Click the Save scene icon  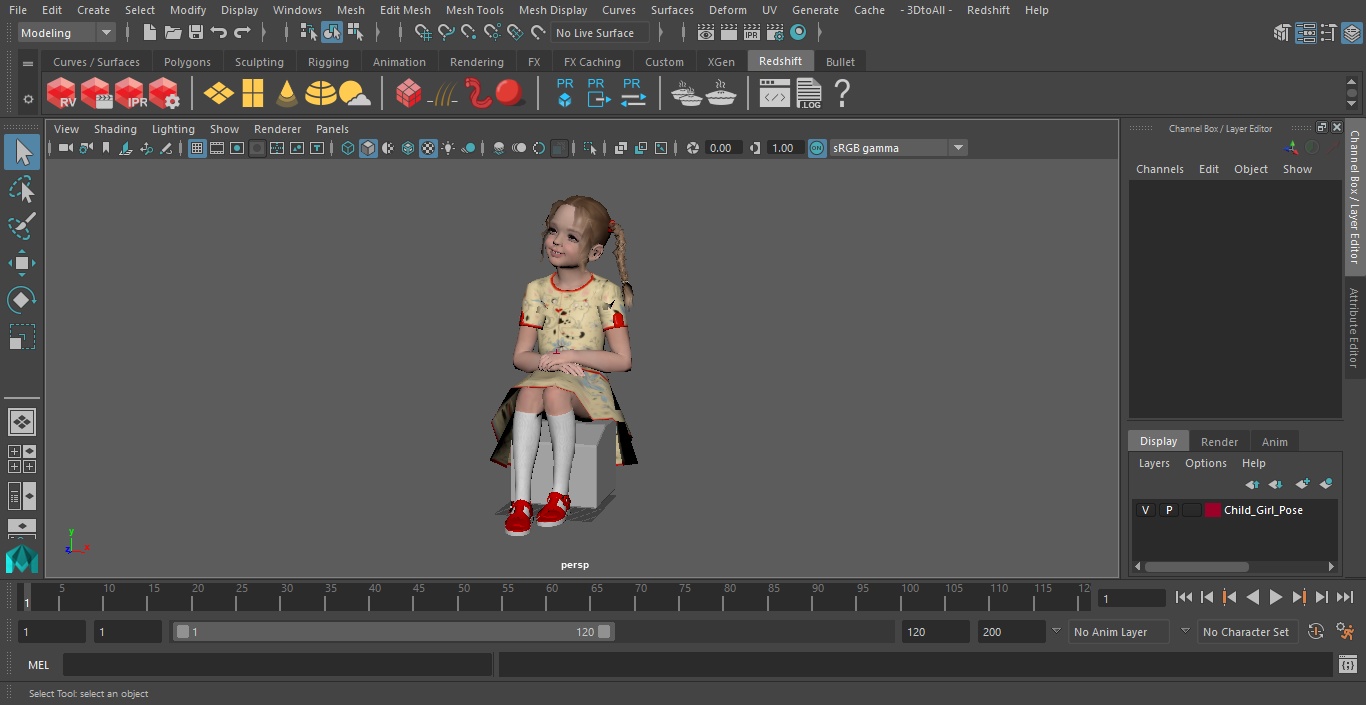(196, 33)
